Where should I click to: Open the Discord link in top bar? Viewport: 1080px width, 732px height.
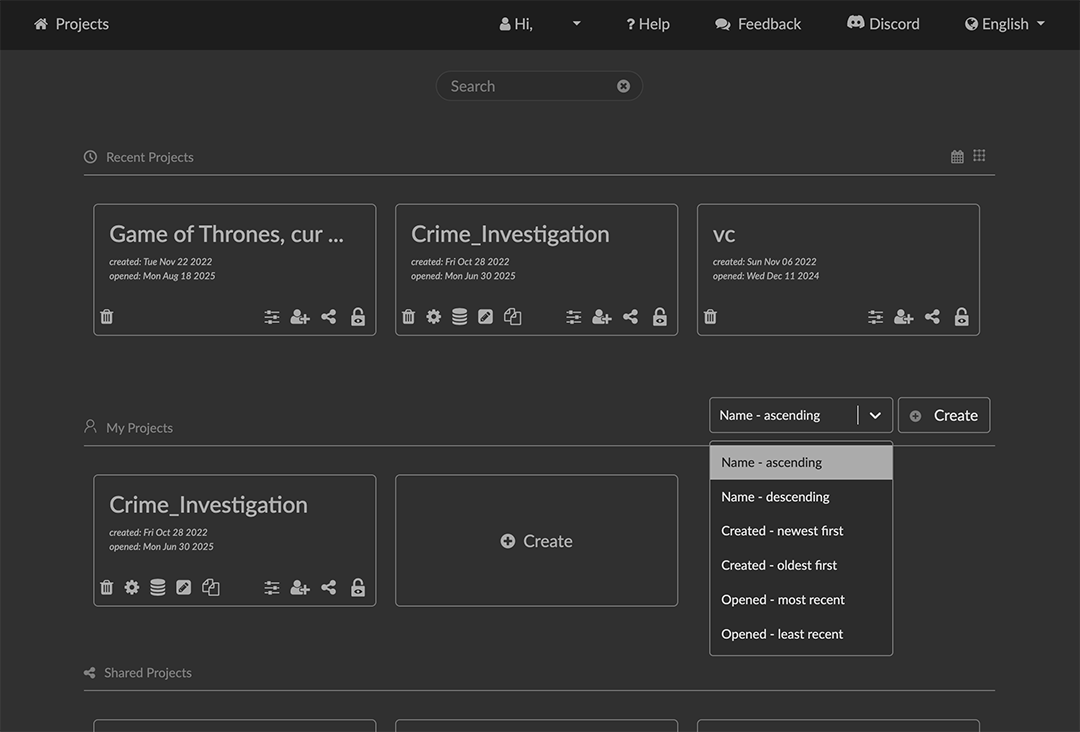883,24
